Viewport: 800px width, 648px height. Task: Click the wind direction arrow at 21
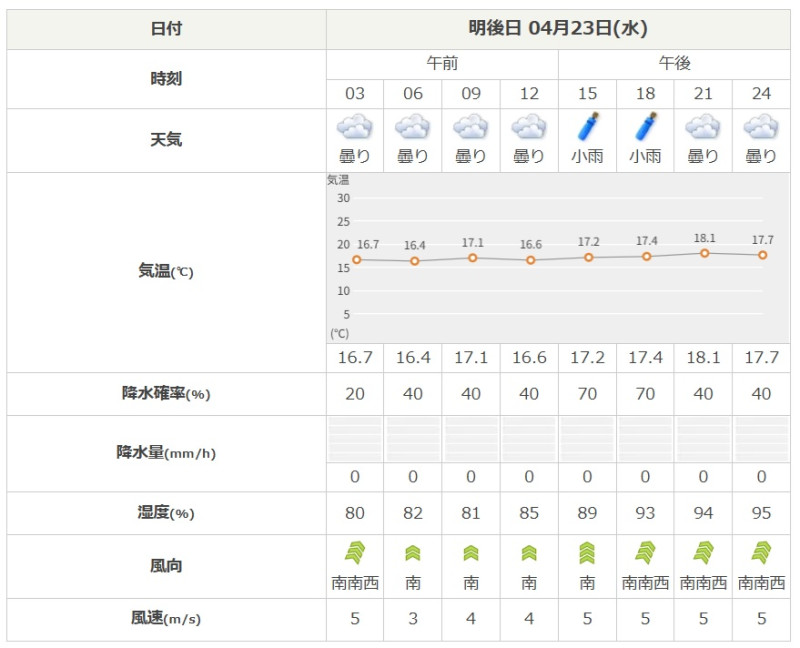[x=703, y=553]
